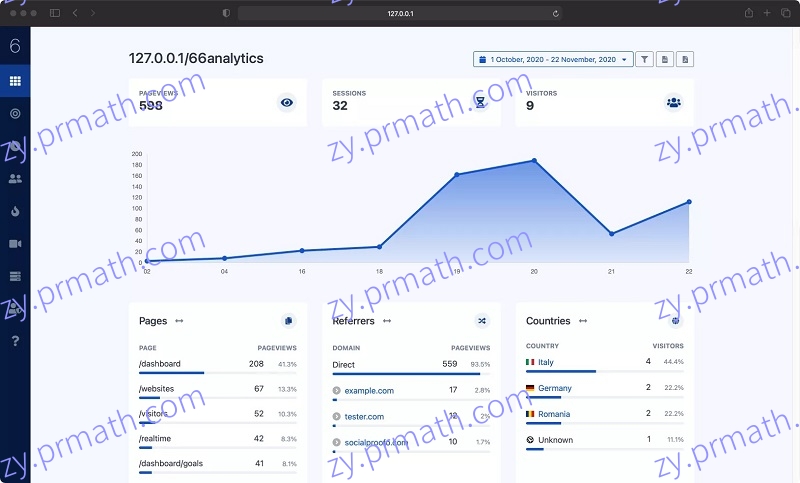
Task: Expand the Countries card with arrows icon
Action: tap(583, 321)
